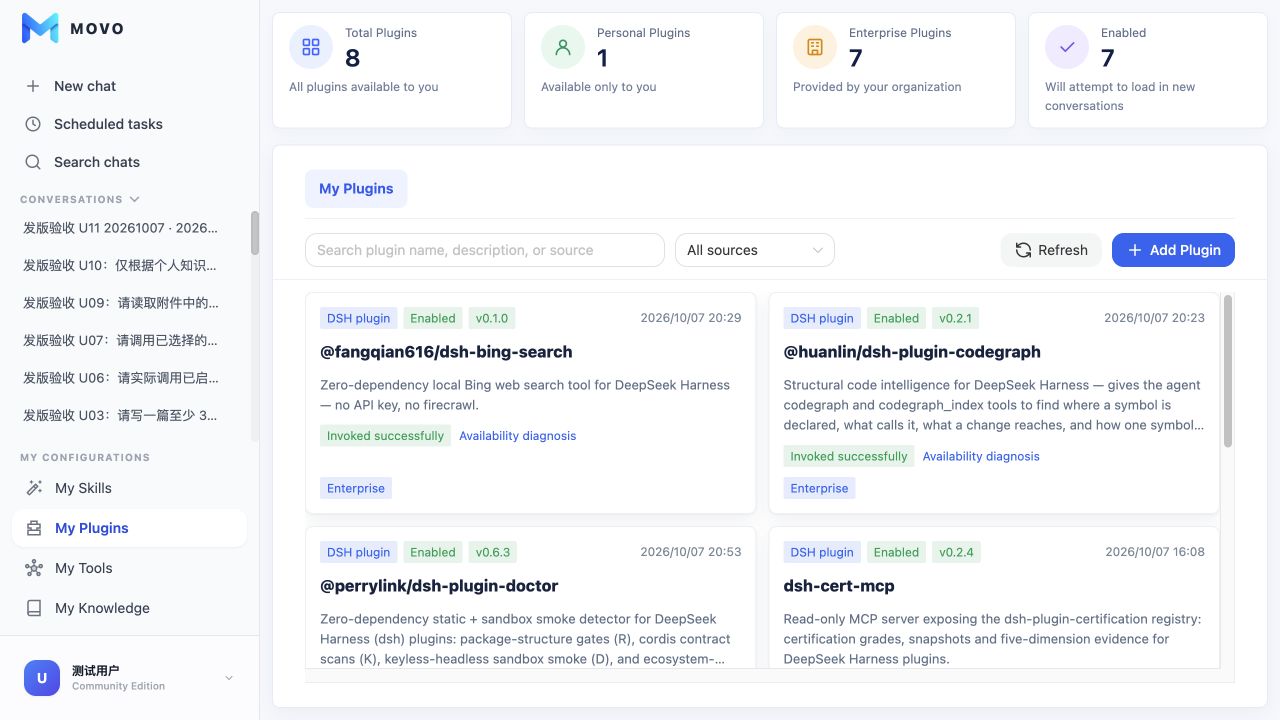Click the magnifier icon for Search chats
The height and width of the screenshot is (720, 1280).
(x=33, y=162)
